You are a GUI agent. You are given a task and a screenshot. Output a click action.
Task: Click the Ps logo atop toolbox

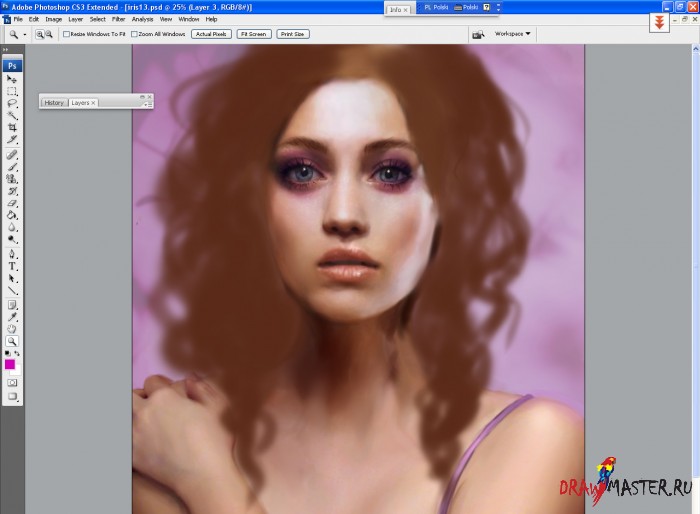tap(12, 66)
